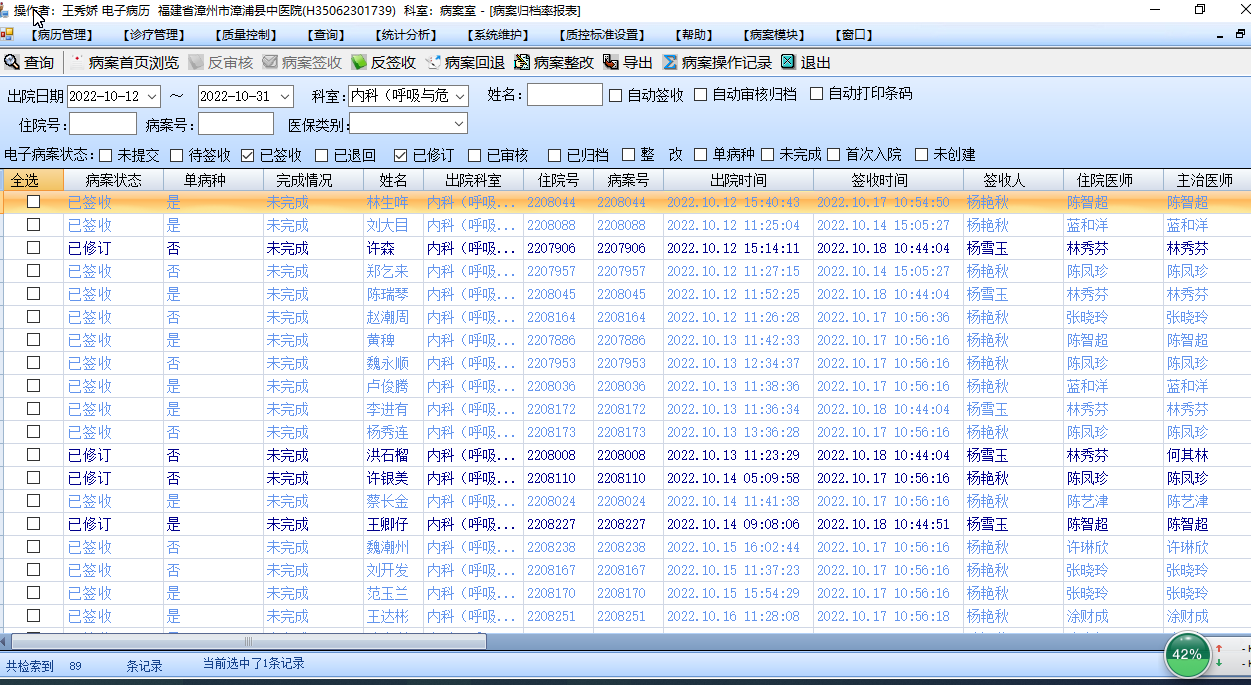Uncheck the 已修订 status filter

400,155
